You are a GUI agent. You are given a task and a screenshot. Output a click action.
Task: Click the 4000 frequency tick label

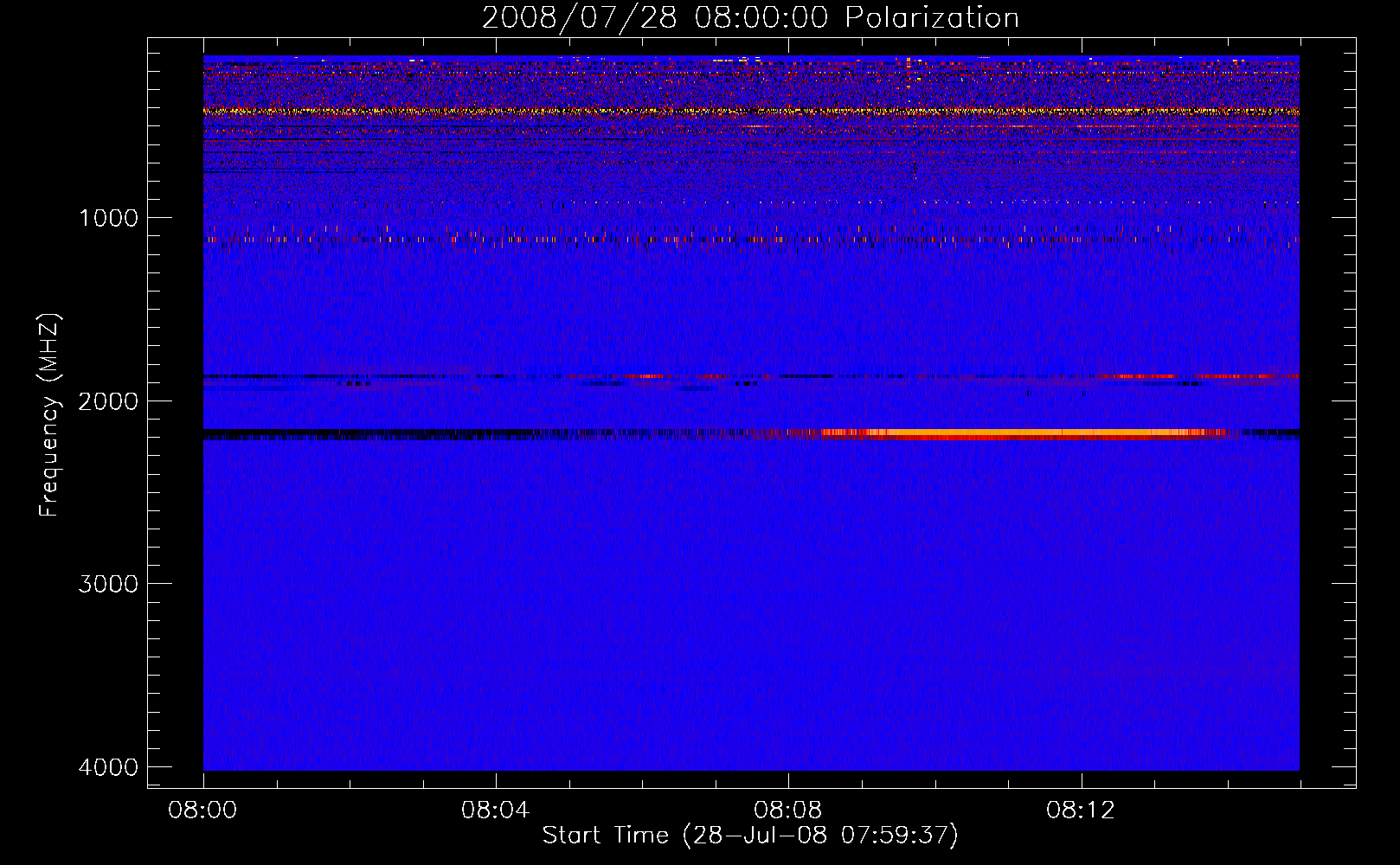108,767
